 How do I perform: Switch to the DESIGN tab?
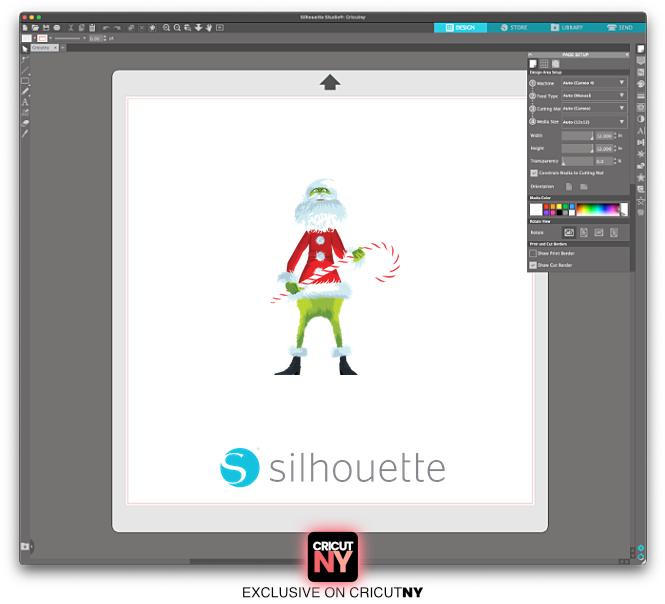tap(460, 28)
